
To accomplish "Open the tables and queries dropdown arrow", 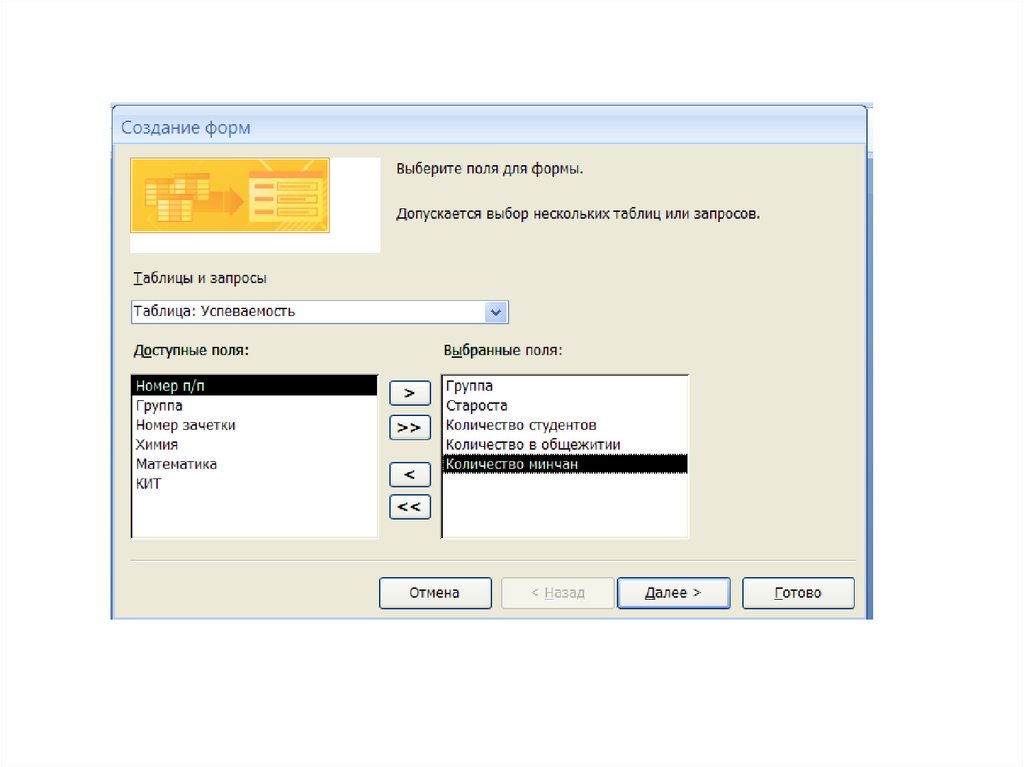I will [497, 312].
